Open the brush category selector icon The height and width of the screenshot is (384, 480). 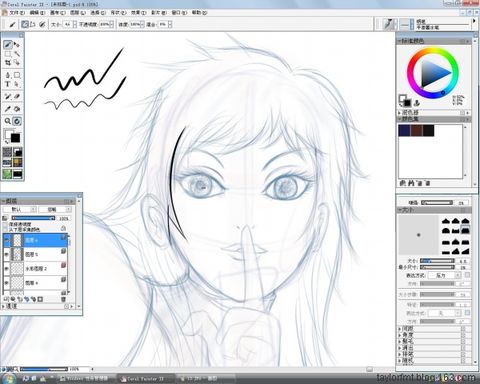pyautogui.click(x=388, y=24)
